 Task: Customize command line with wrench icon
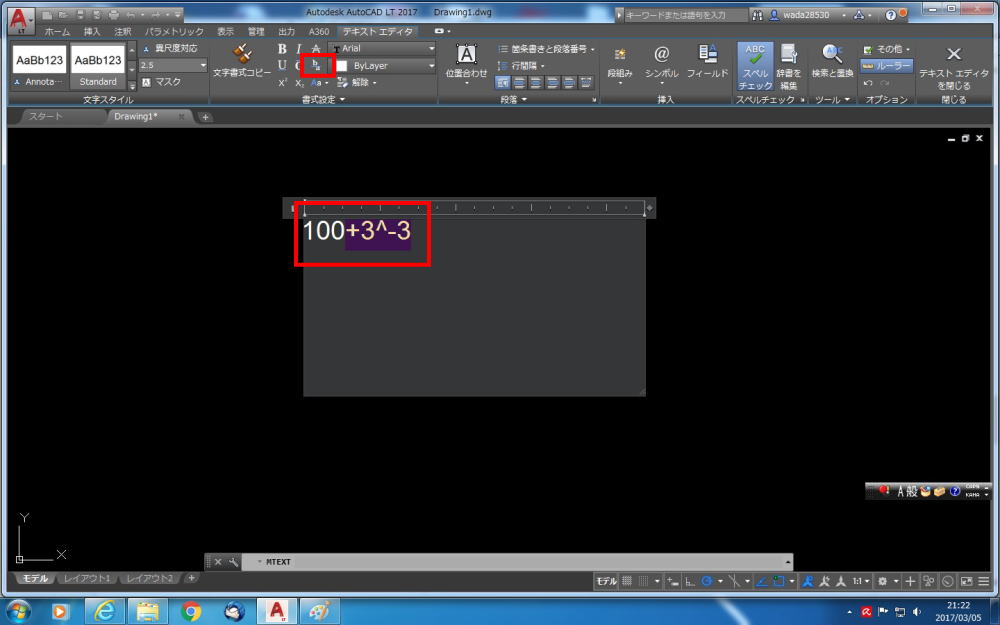click(x=233, y=562)
